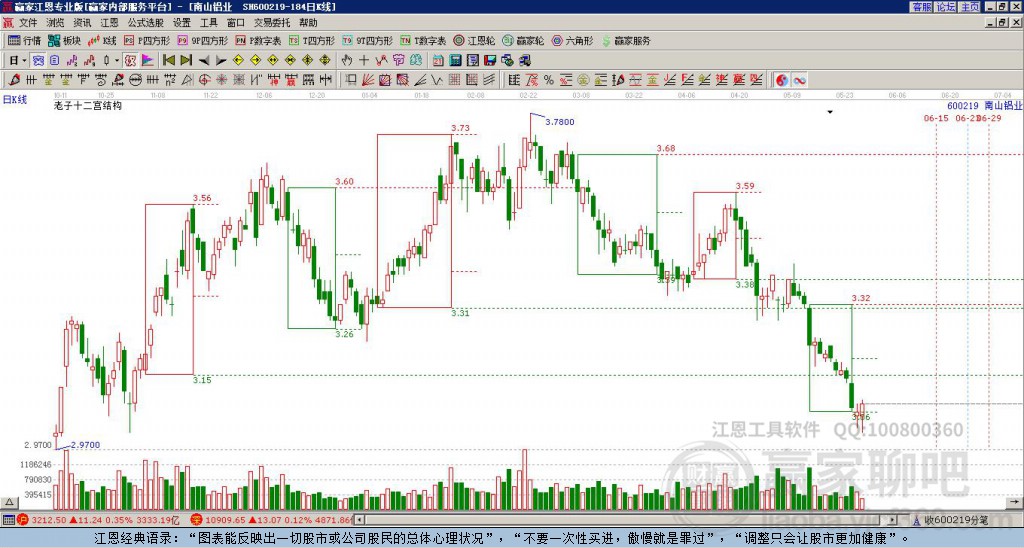Click the up-triangle button beside volume panel
The width and height of the screenshot is (1024, 548).
[x=9, y=502]
